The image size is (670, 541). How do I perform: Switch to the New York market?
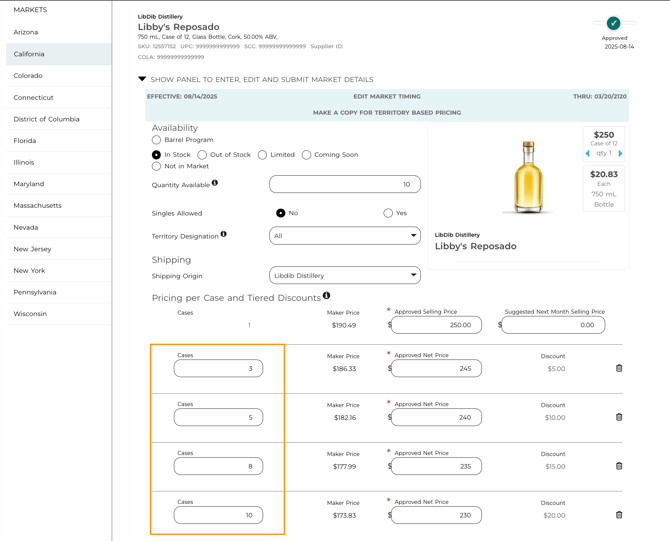point(29,270)
